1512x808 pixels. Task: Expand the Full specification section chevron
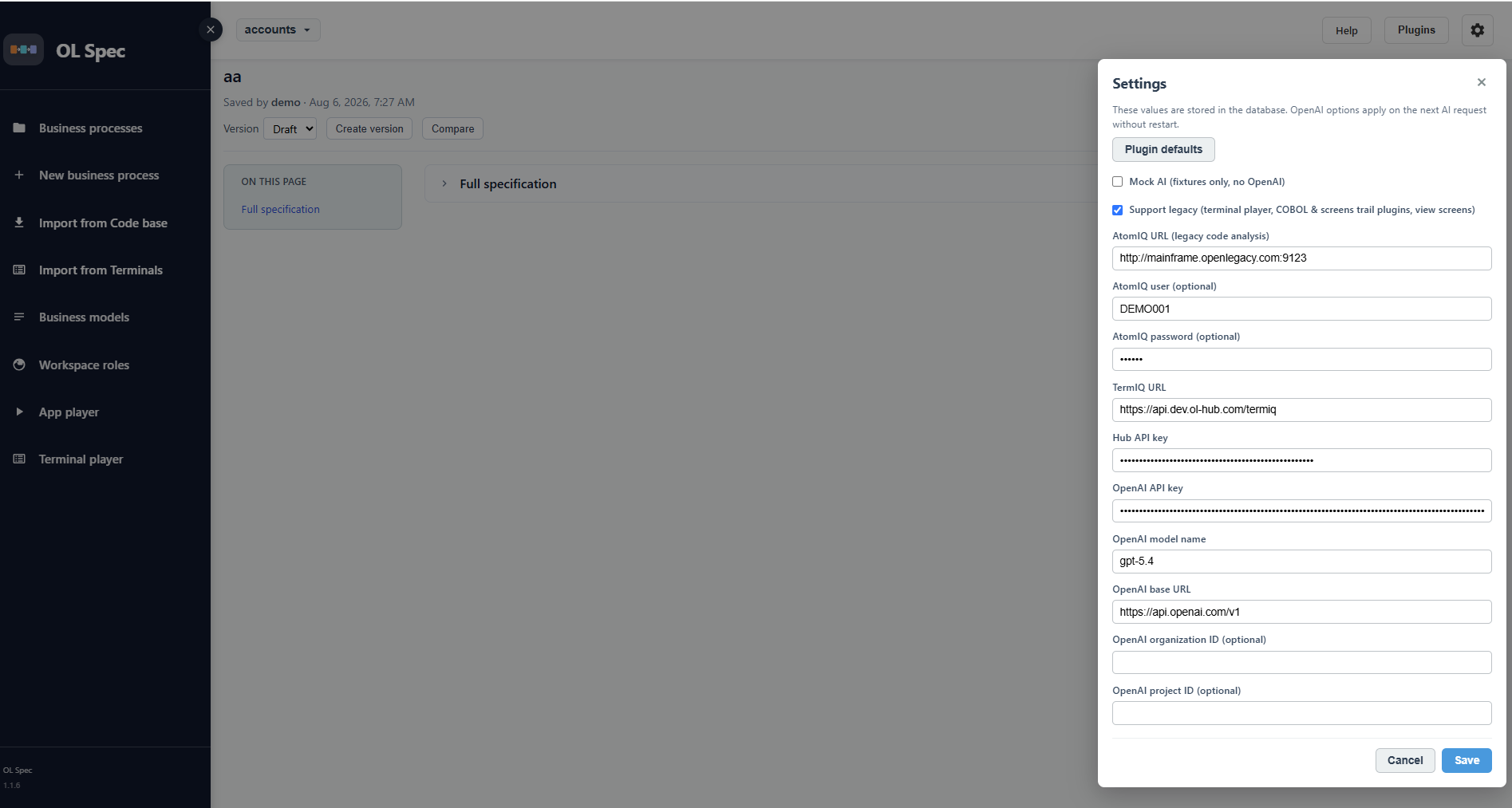tap(444, 183)
